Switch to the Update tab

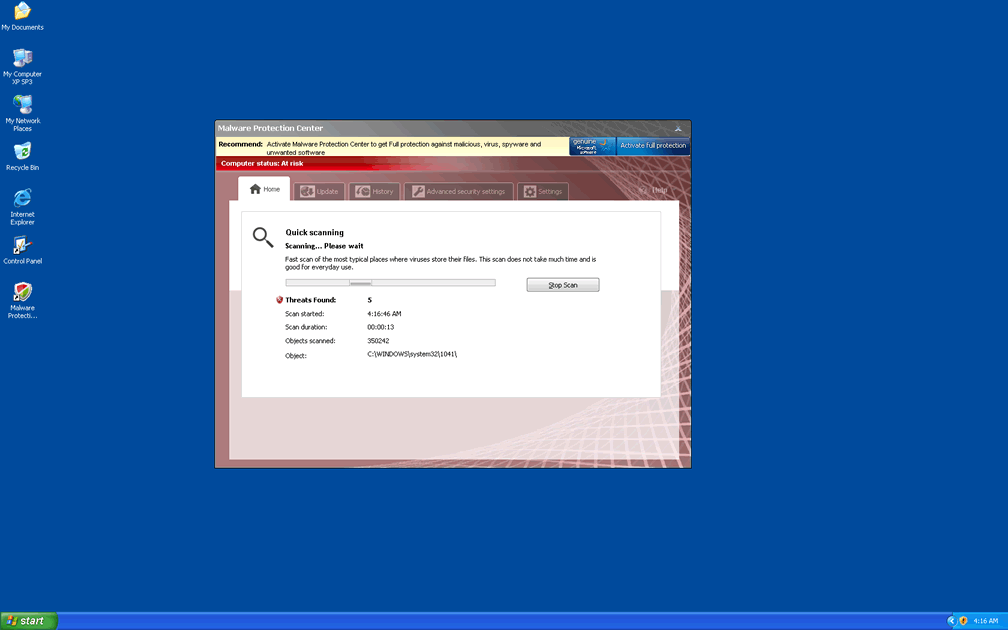click(319, 191)
